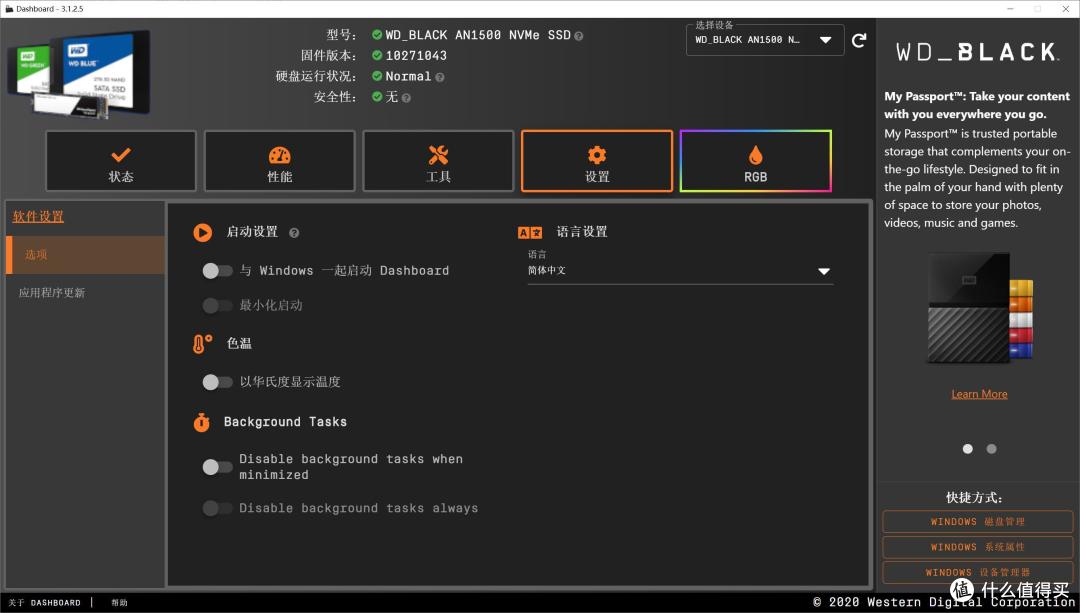Enable 与 Windows 一起启动 Dashboard
Image resolution: width=1080 pixels, height=613 pixels.
tap(216, 270)
